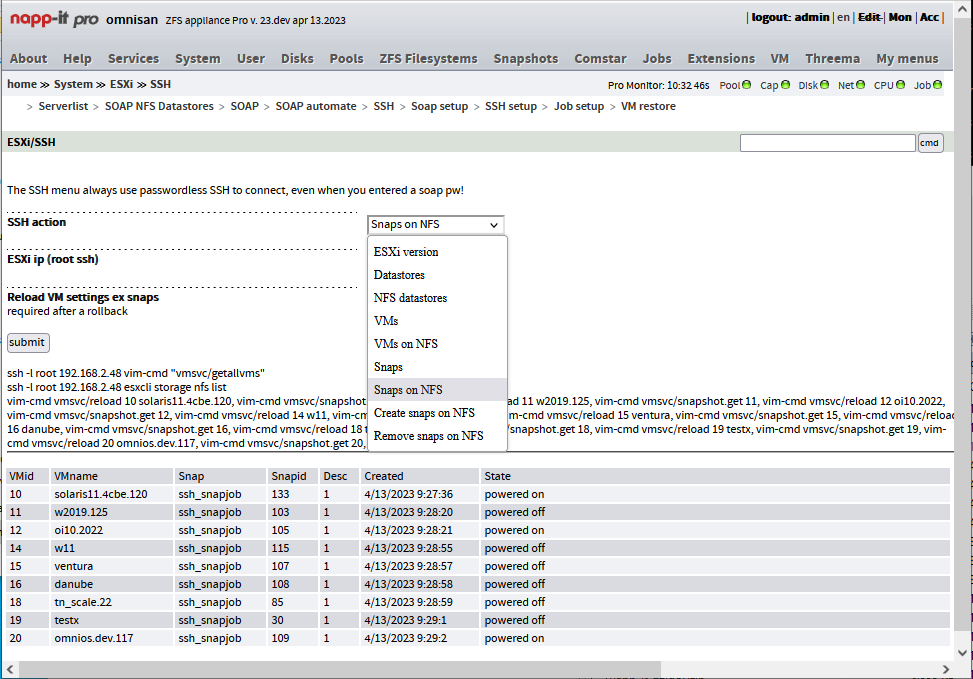Toggle the Mon monitoring switch
This screenshot has height=679, width=973.
point(900,18)
